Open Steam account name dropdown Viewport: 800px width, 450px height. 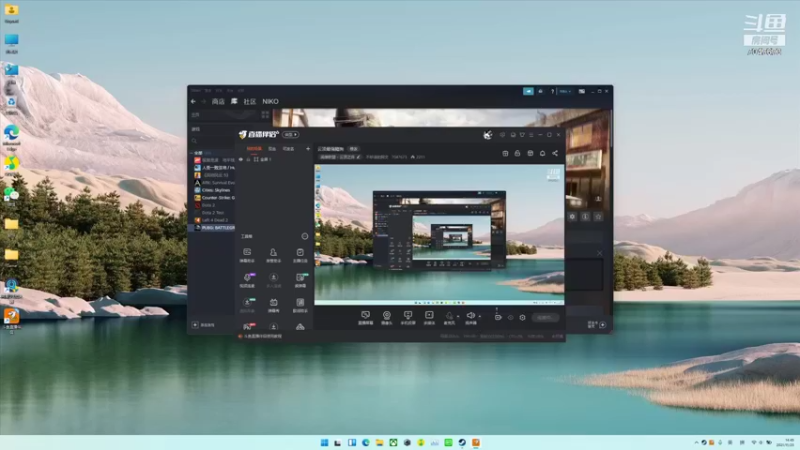pyautogui.click(x=565, y=91)
